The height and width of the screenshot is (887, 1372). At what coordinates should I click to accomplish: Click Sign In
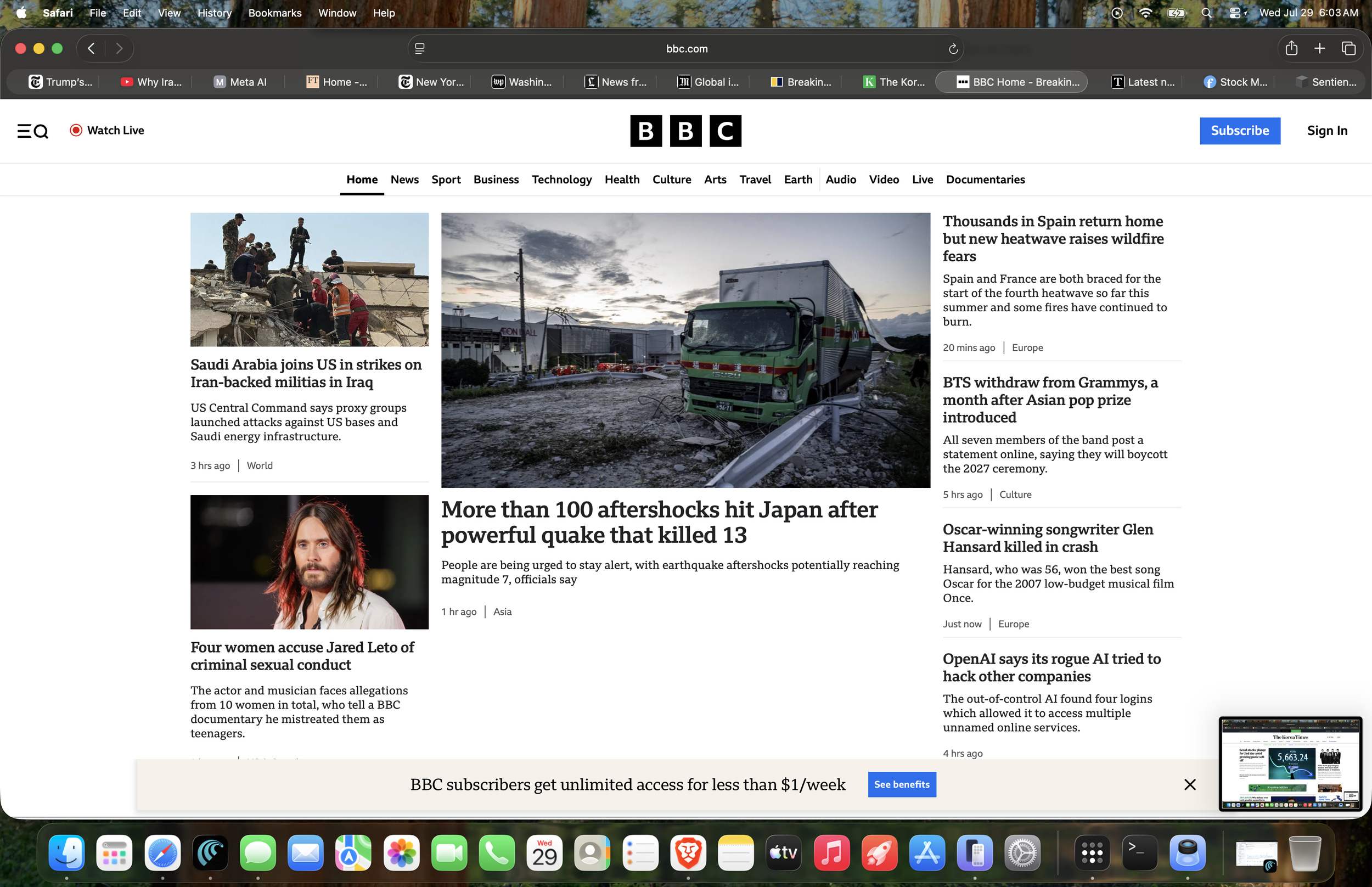pos(1327,131)
